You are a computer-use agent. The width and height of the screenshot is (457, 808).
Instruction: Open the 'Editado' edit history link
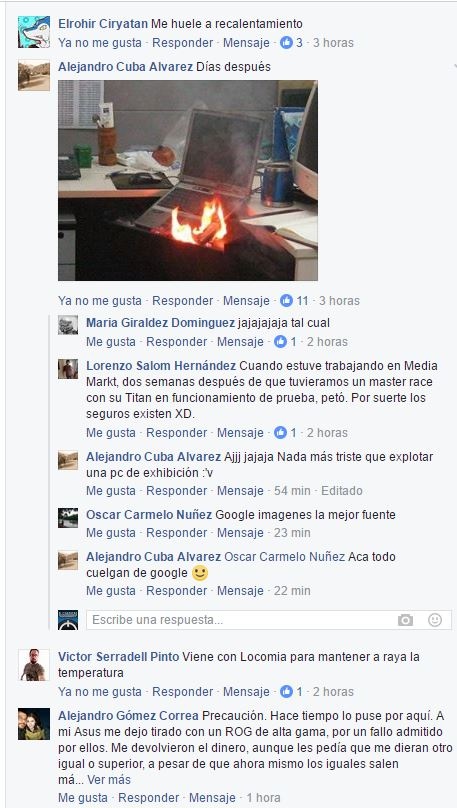(x=342, y=491)
